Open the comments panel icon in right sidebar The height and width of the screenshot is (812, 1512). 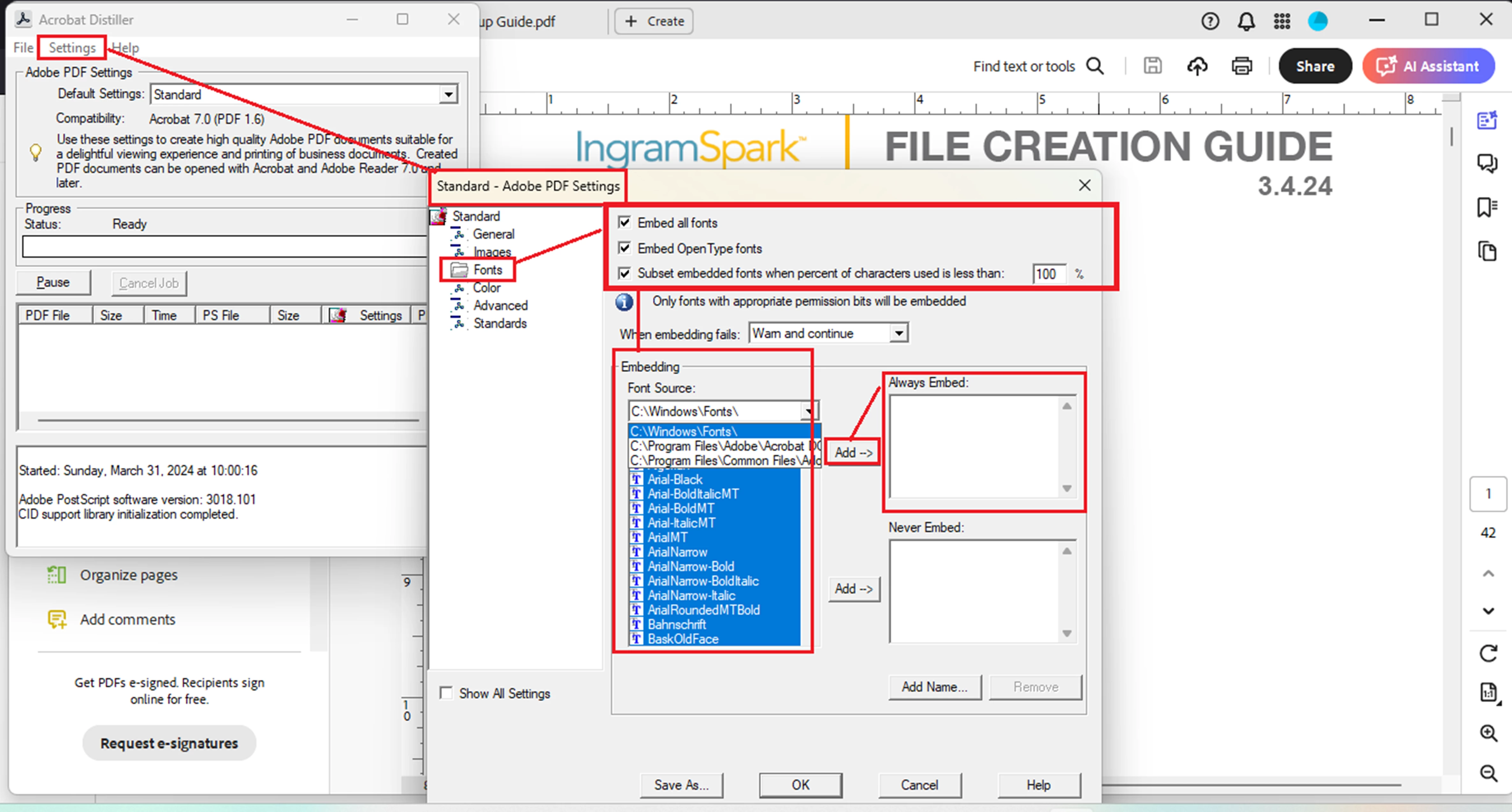click(1487, 163)
